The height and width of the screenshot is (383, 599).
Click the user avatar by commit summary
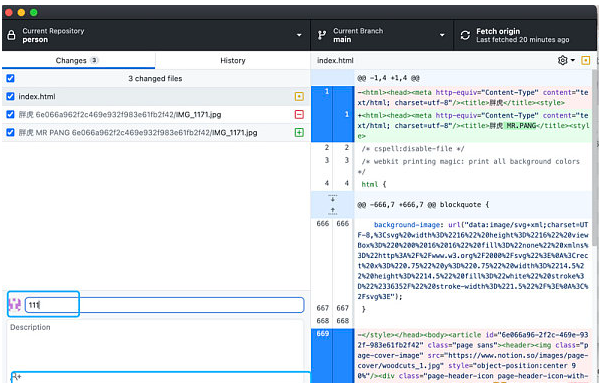pos(15,305)
